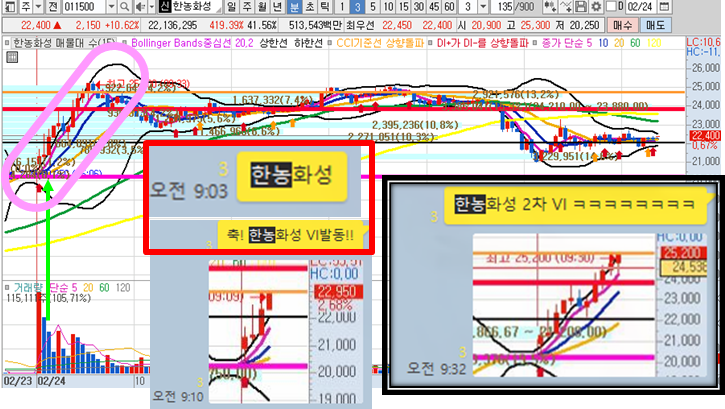
Task: Click the 한농화성 stock name field
Action: click(196, 6)
